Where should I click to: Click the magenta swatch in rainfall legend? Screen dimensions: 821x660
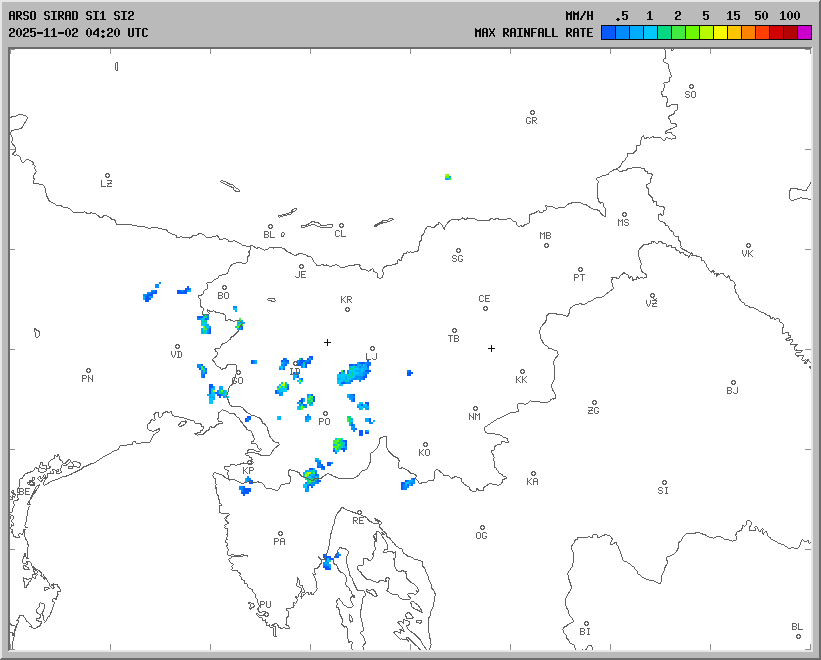click(804, 33)
